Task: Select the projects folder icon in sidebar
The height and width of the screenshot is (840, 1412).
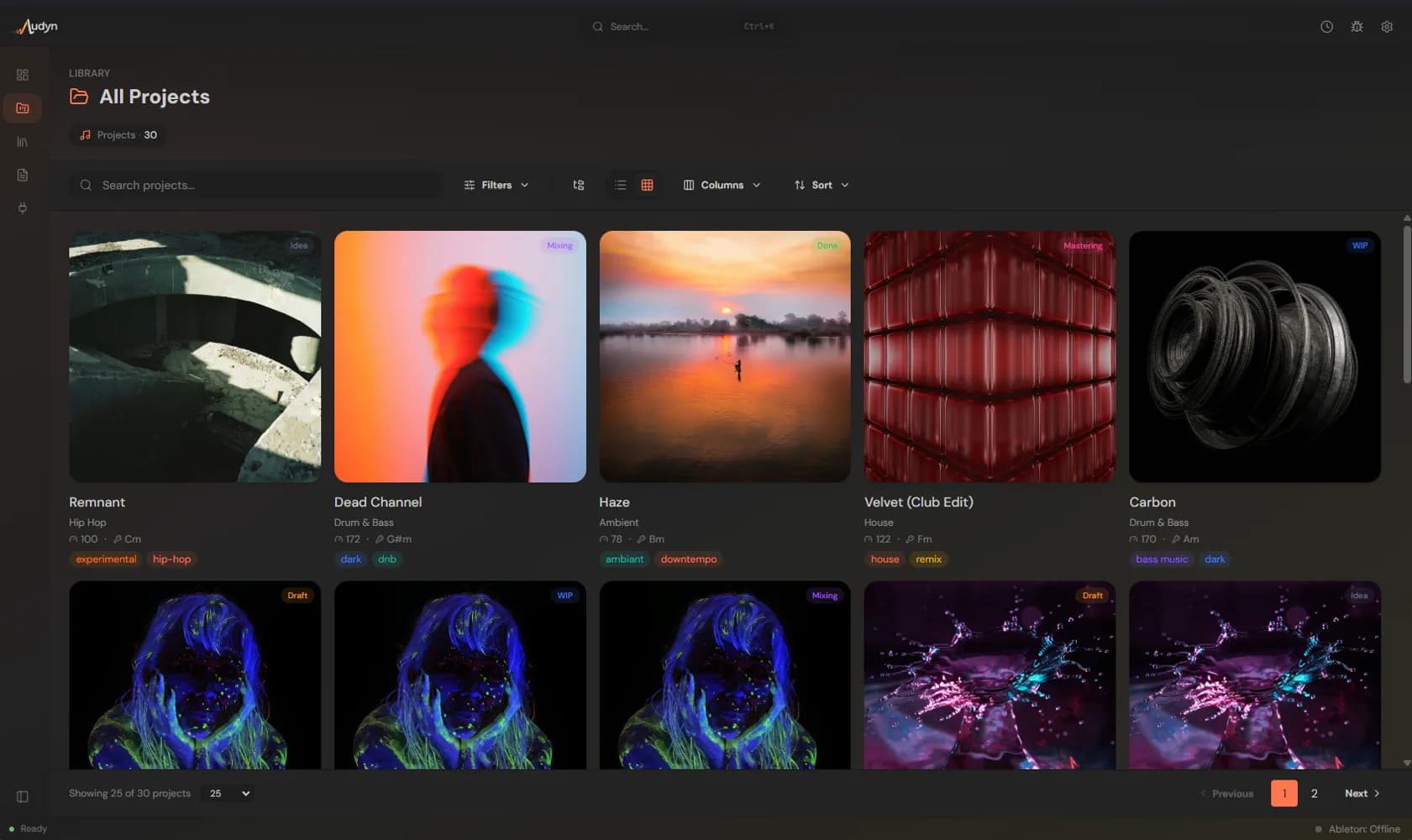Action: coord(23,108)
